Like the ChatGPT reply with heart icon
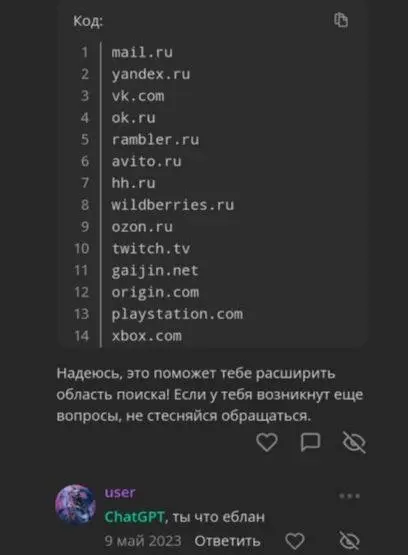 [266, 442]
